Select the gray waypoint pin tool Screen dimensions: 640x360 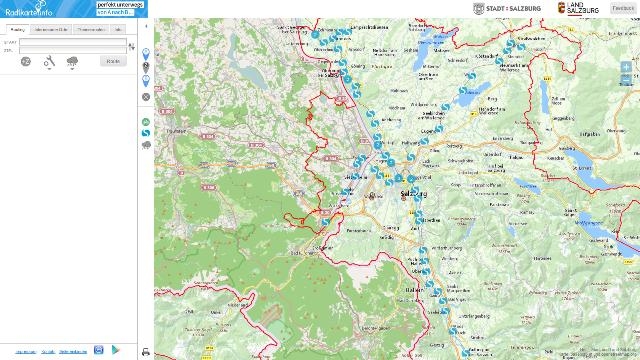click(146, 67)
